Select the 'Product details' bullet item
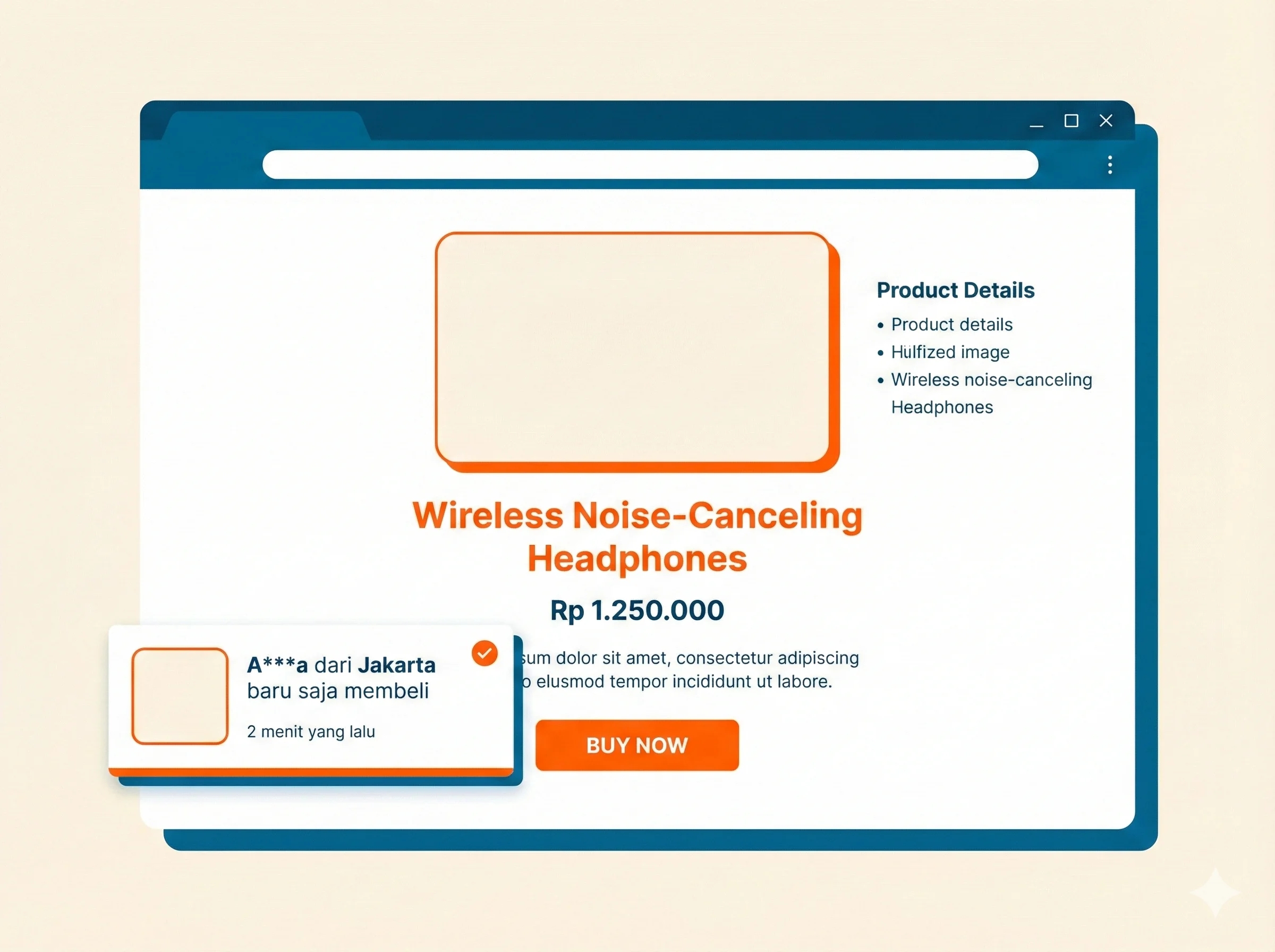1275x952 pixels. point(951,325)
